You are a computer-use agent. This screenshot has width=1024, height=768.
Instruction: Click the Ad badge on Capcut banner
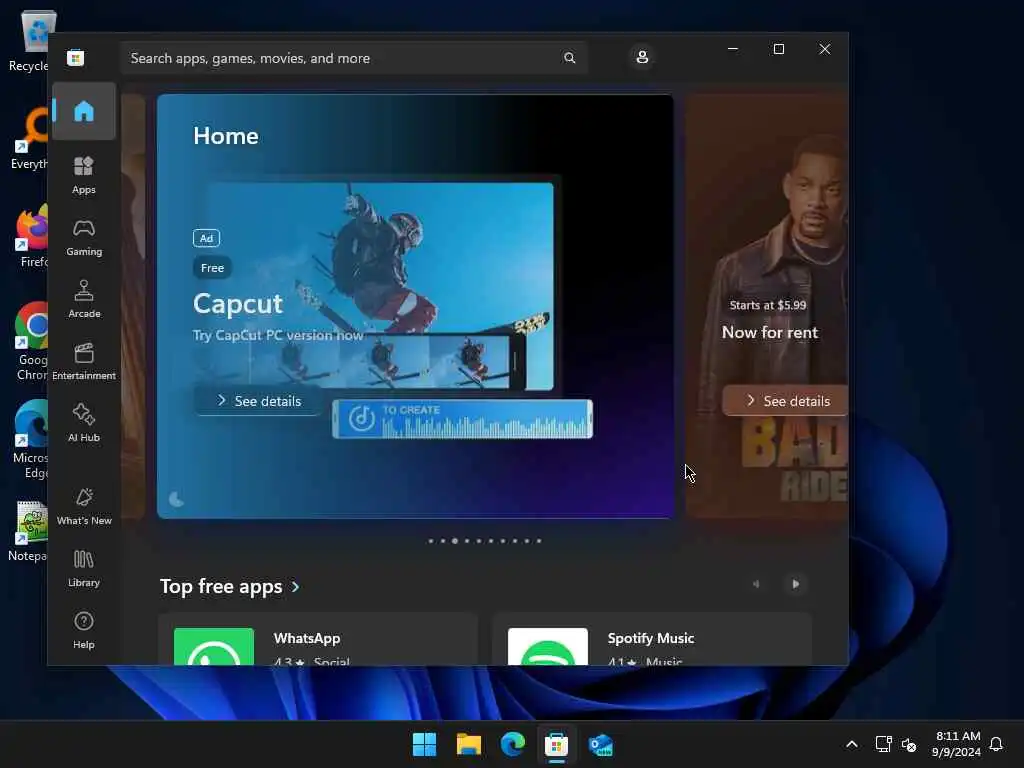click(x=206, y=238)
